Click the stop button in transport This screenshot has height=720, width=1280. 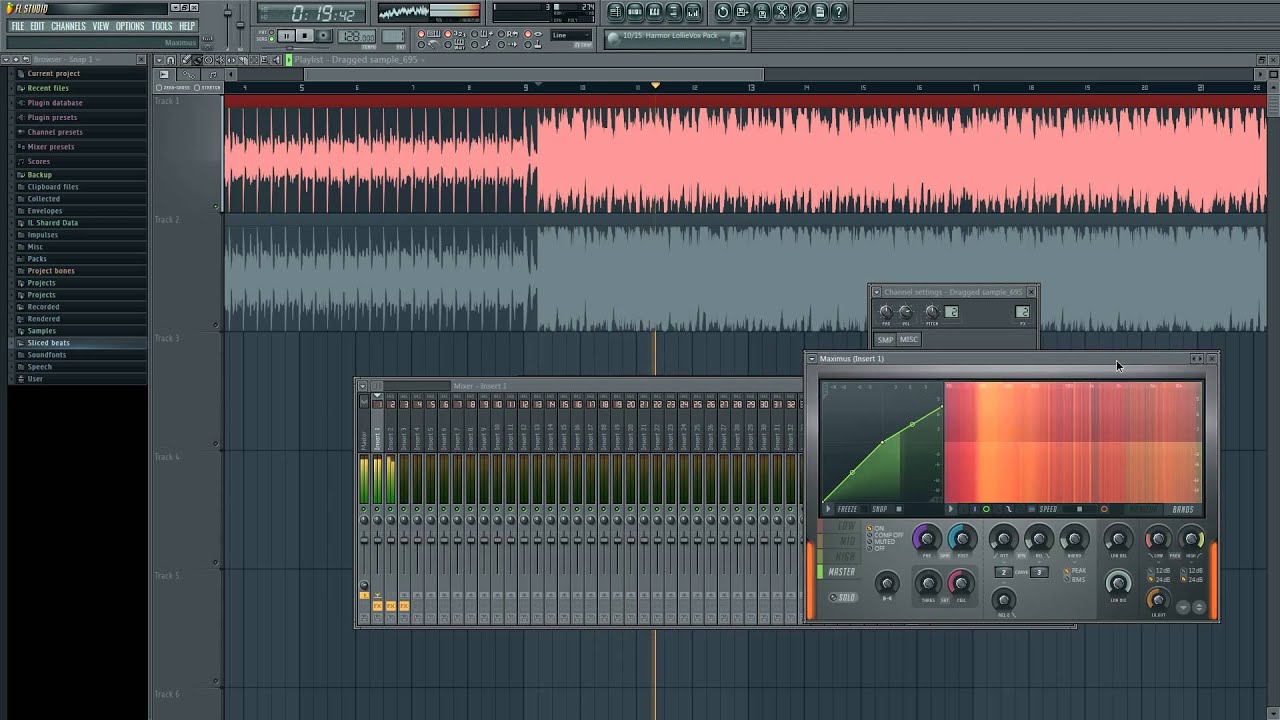click(x=305, y=36)
